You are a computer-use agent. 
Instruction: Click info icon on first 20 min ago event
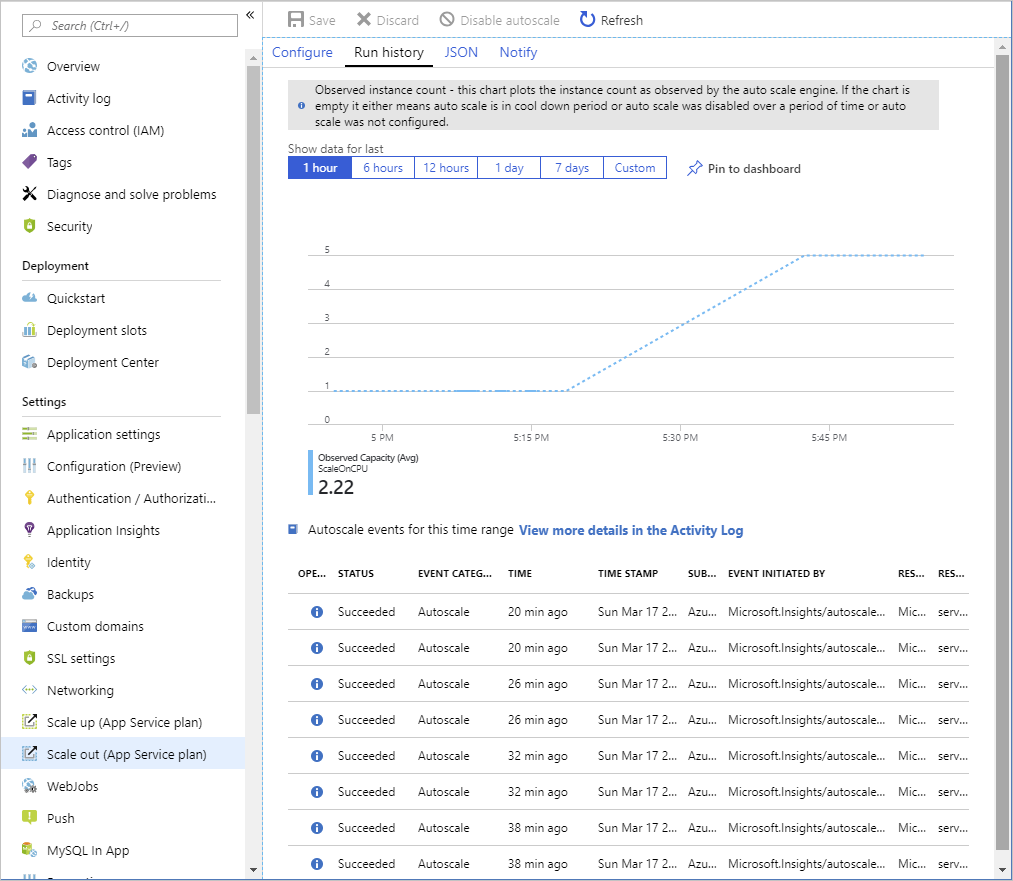317,612
